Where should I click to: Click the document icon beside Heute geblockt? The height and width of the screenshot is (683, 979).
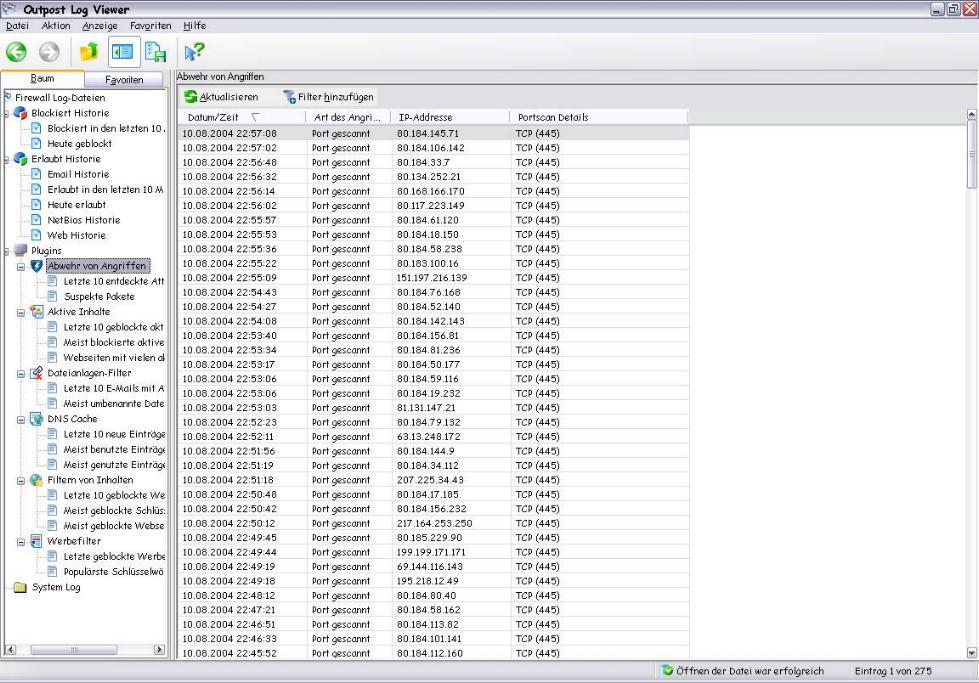36,144
